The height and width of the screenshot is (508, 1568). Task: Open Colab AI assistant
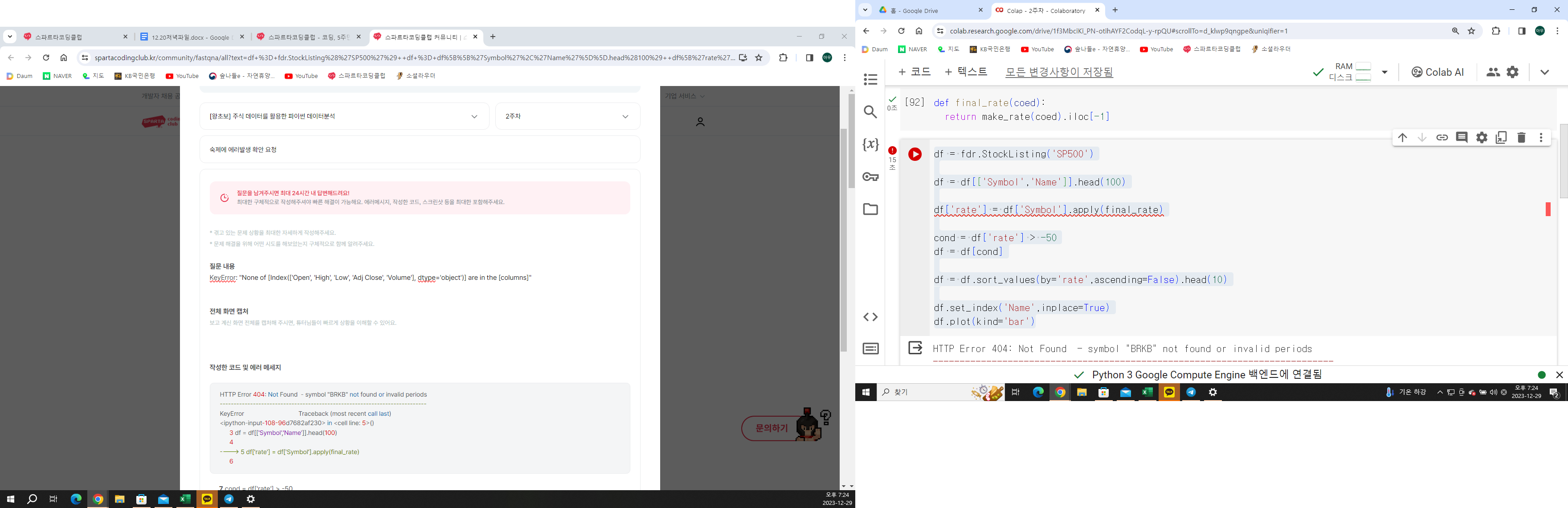click(x=1437, y=72)
